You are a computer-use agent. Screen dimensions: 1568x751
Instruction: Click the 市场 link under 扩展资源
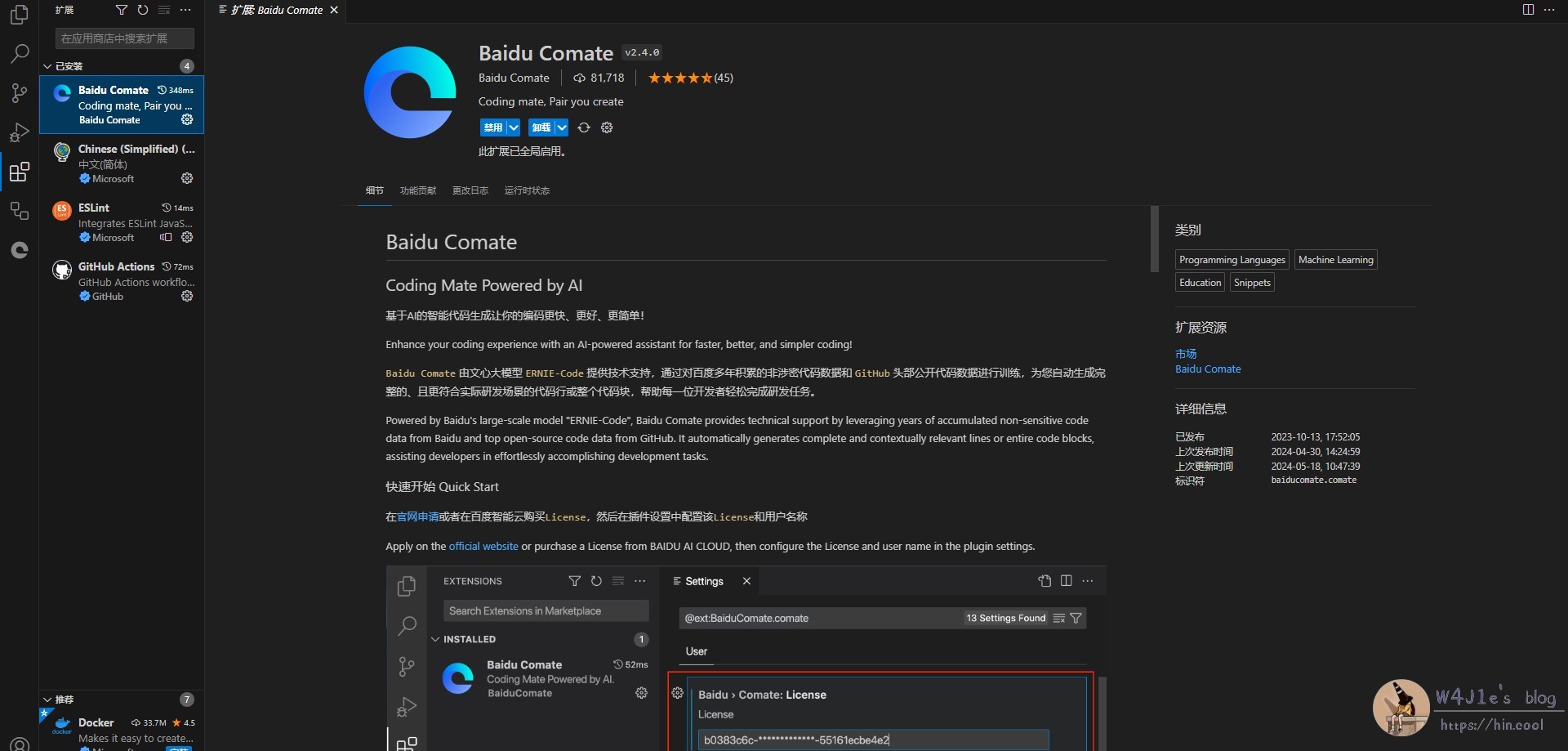(1185, 353)
